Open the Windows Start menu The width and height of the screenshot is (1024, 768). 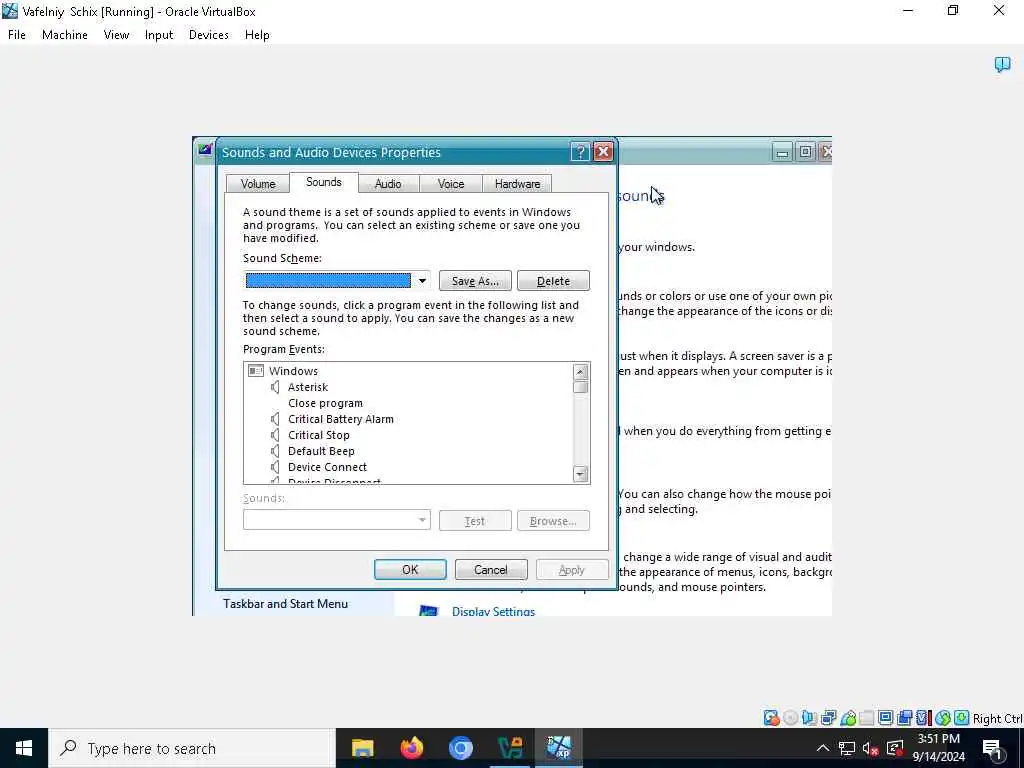coord(24,748)
